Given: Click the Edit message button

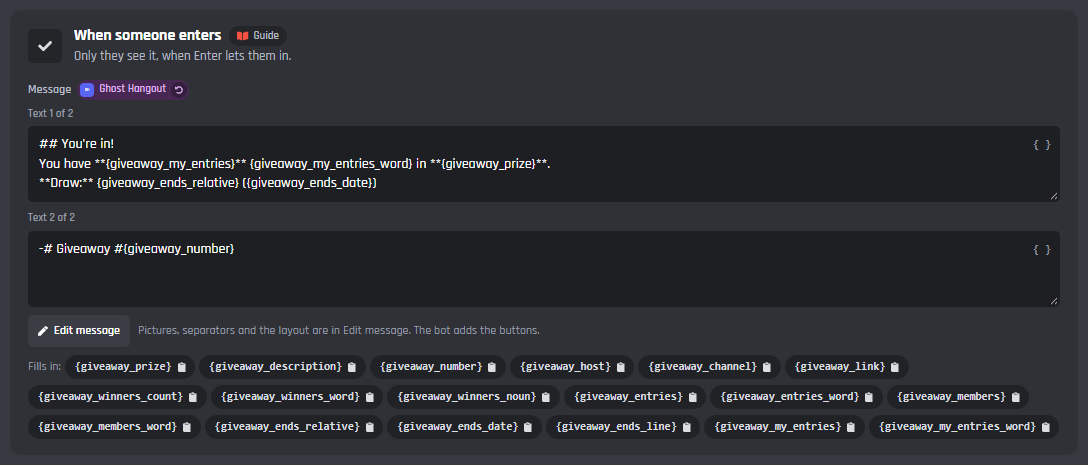Looking at the screenshot, I should tap(78, 330).
